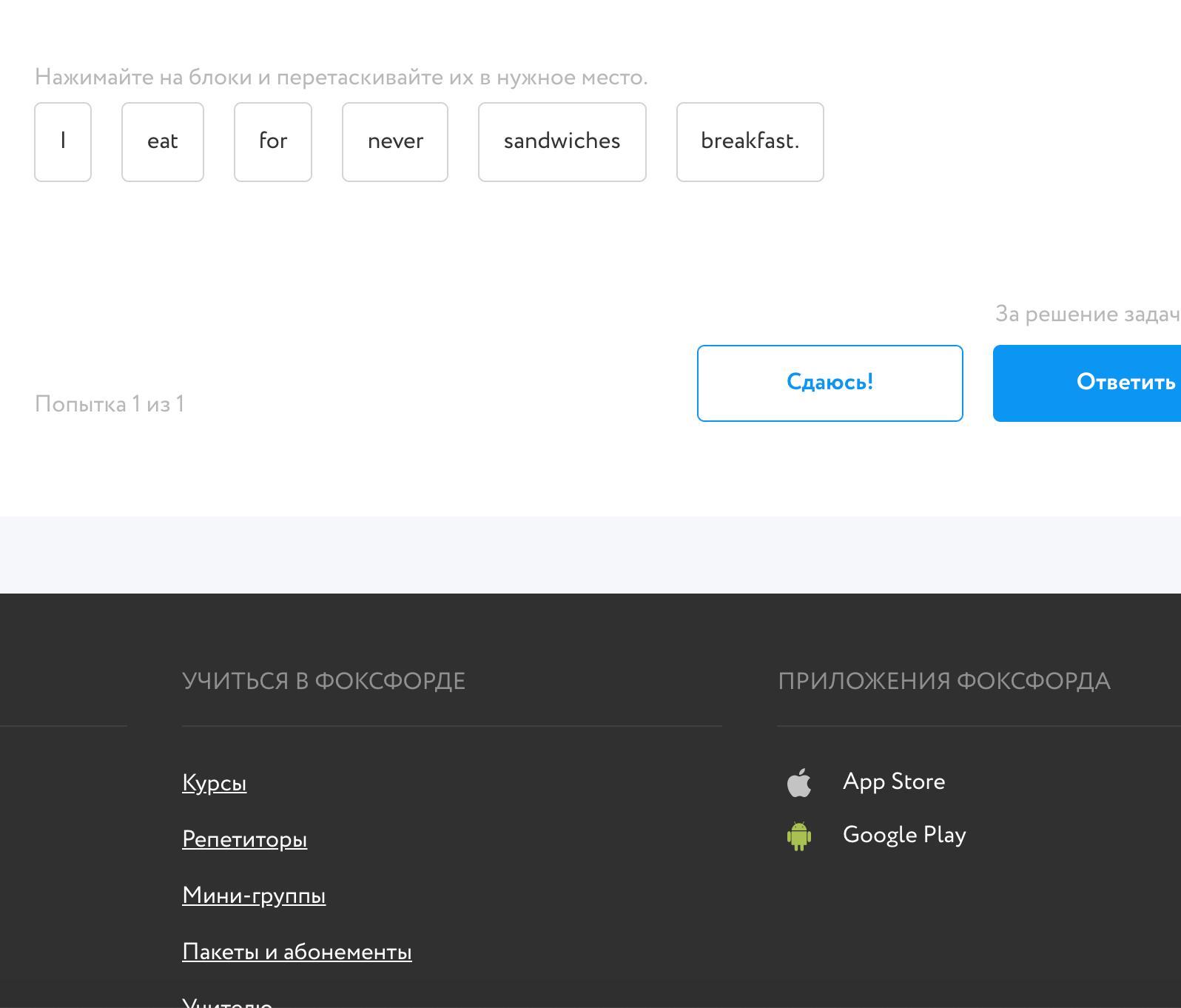
Task: Go to the "Репетиторы" footer link
Action: [245, 839]
